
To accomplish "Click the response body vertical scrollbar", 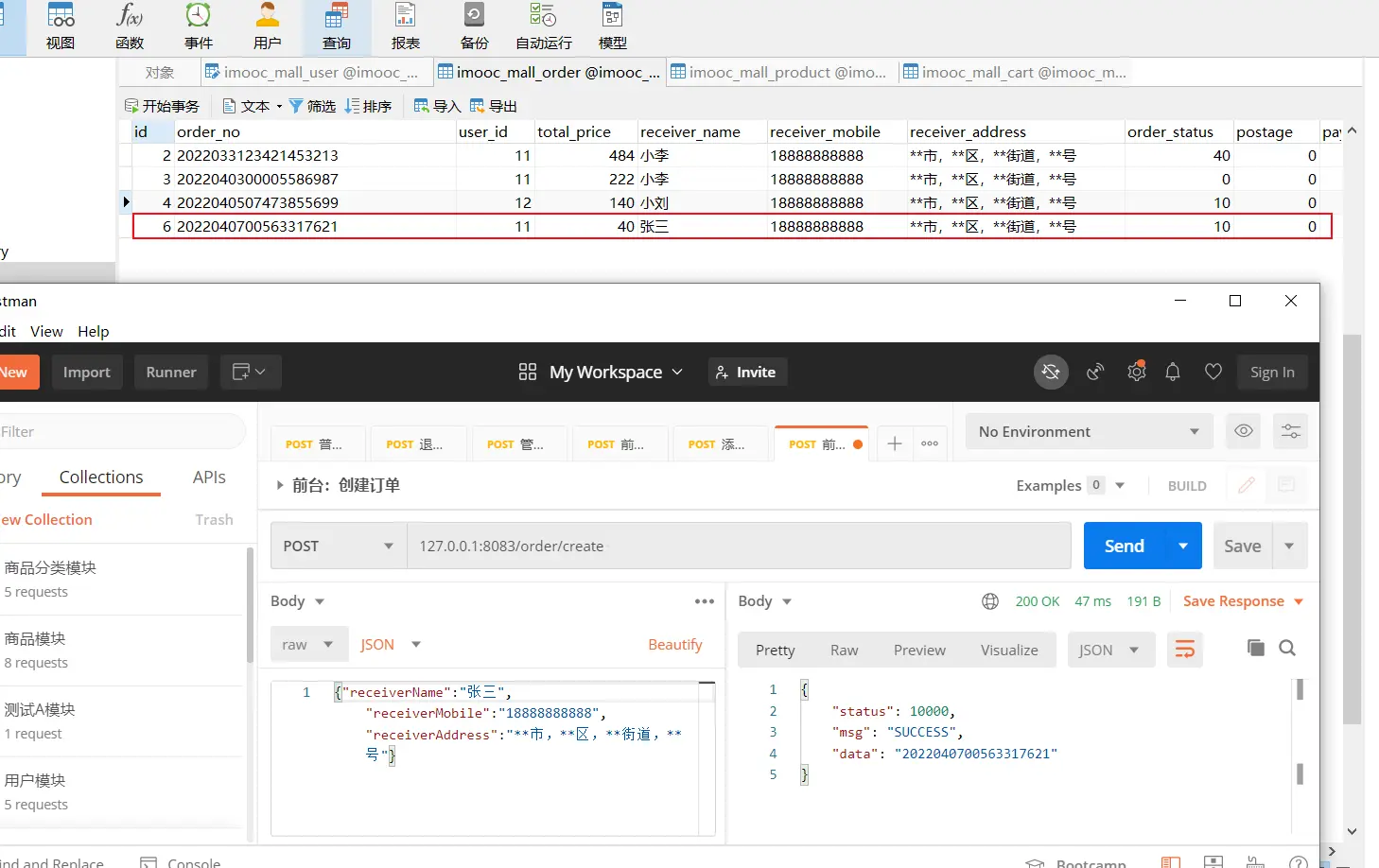I will click(x=1300, y=733).
